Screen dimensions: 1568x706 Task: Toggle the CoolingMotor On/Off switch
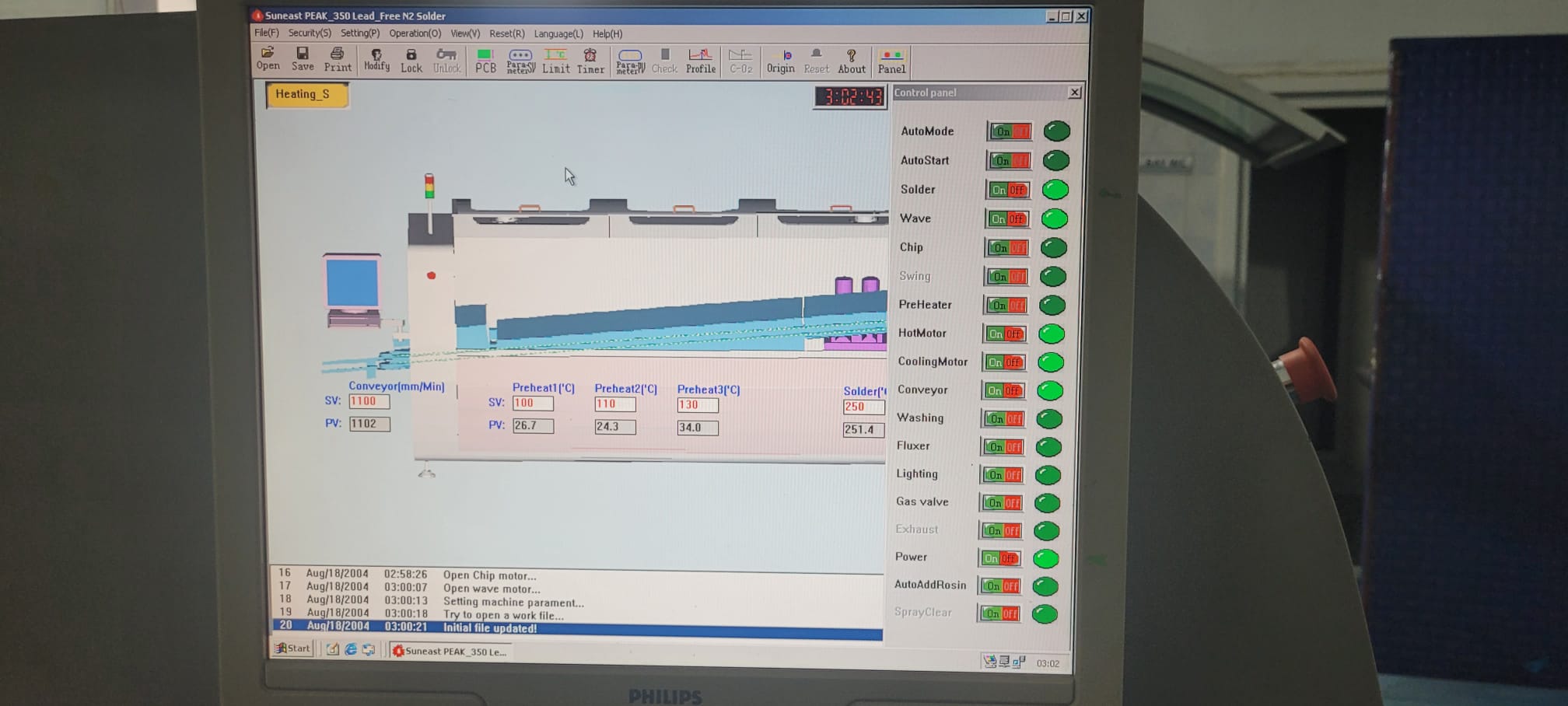pyautogui.click(x=1005, y=362)
